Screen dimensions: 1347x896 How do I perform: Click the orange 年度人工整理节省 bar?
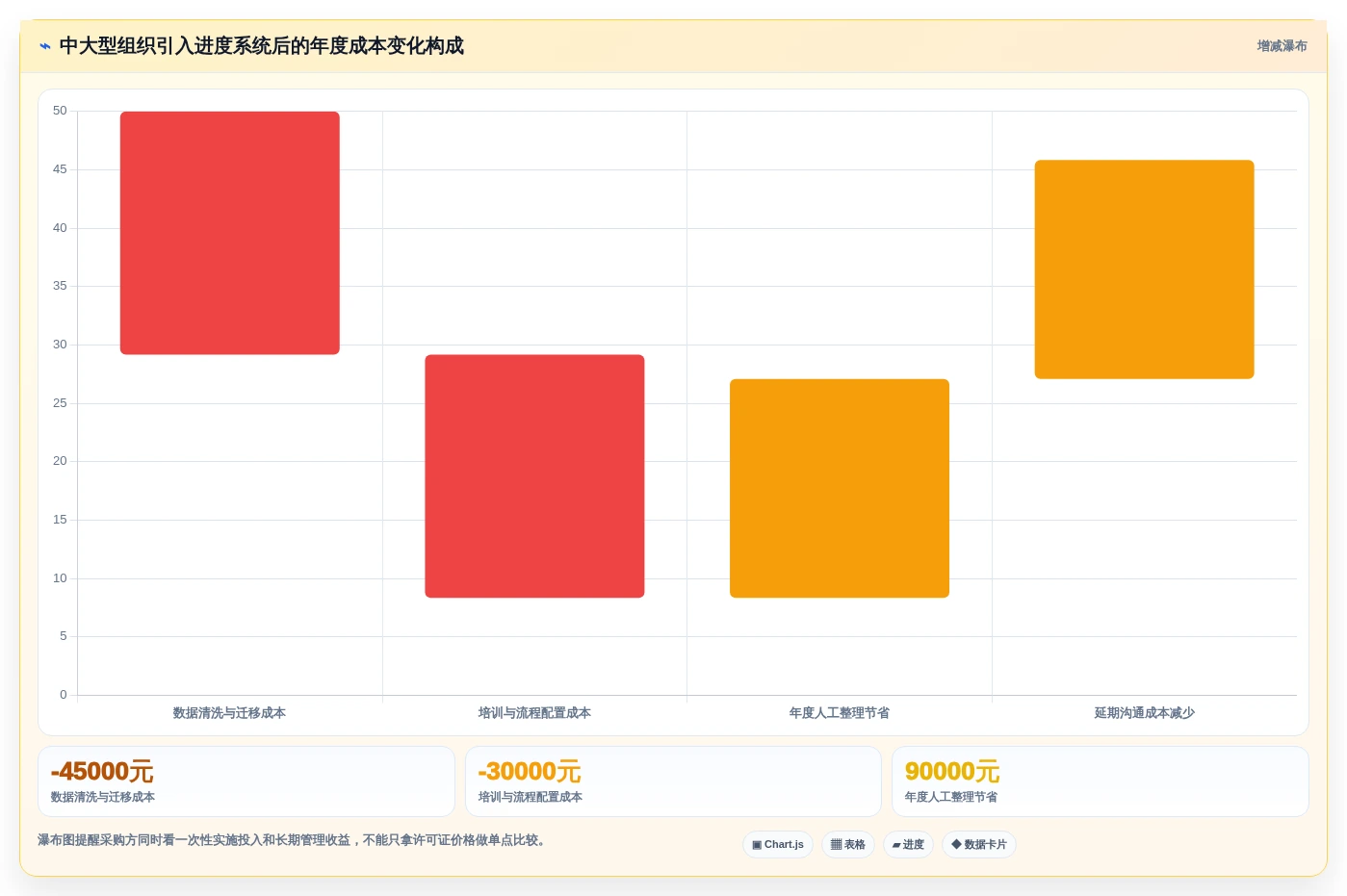(x=840, y=489)
